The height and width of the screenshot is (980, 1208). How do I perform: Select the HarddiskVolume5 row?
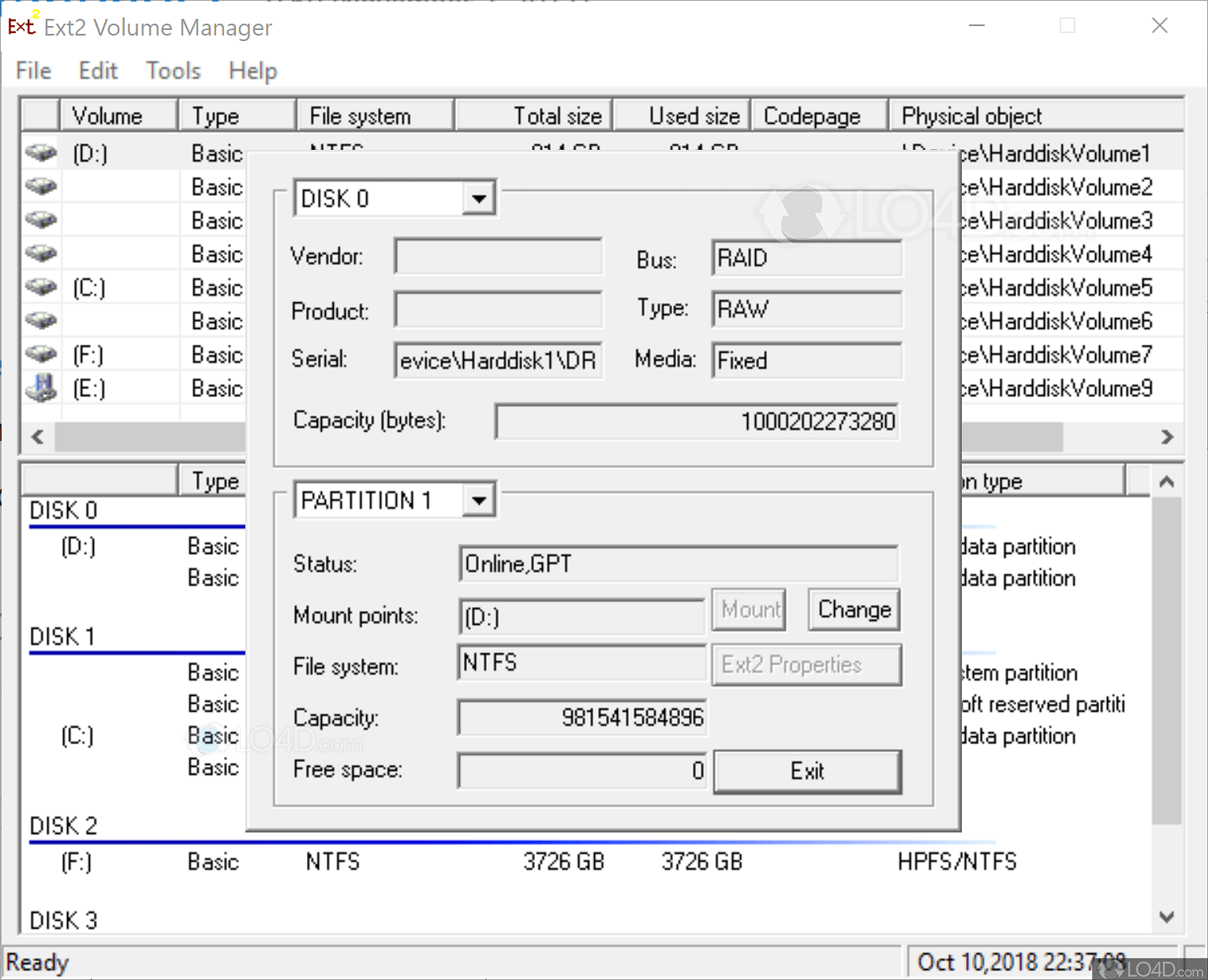(602, 287)
